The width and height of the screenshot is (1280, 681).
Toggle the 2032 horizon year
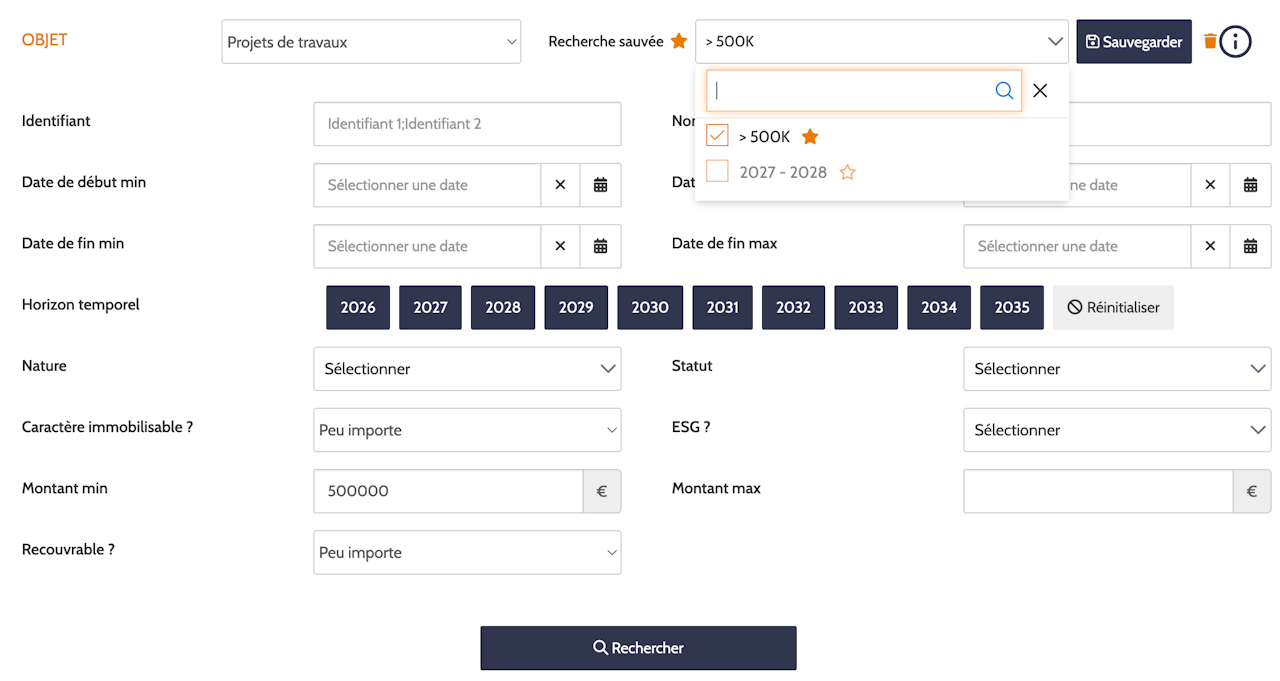(793, 307)
